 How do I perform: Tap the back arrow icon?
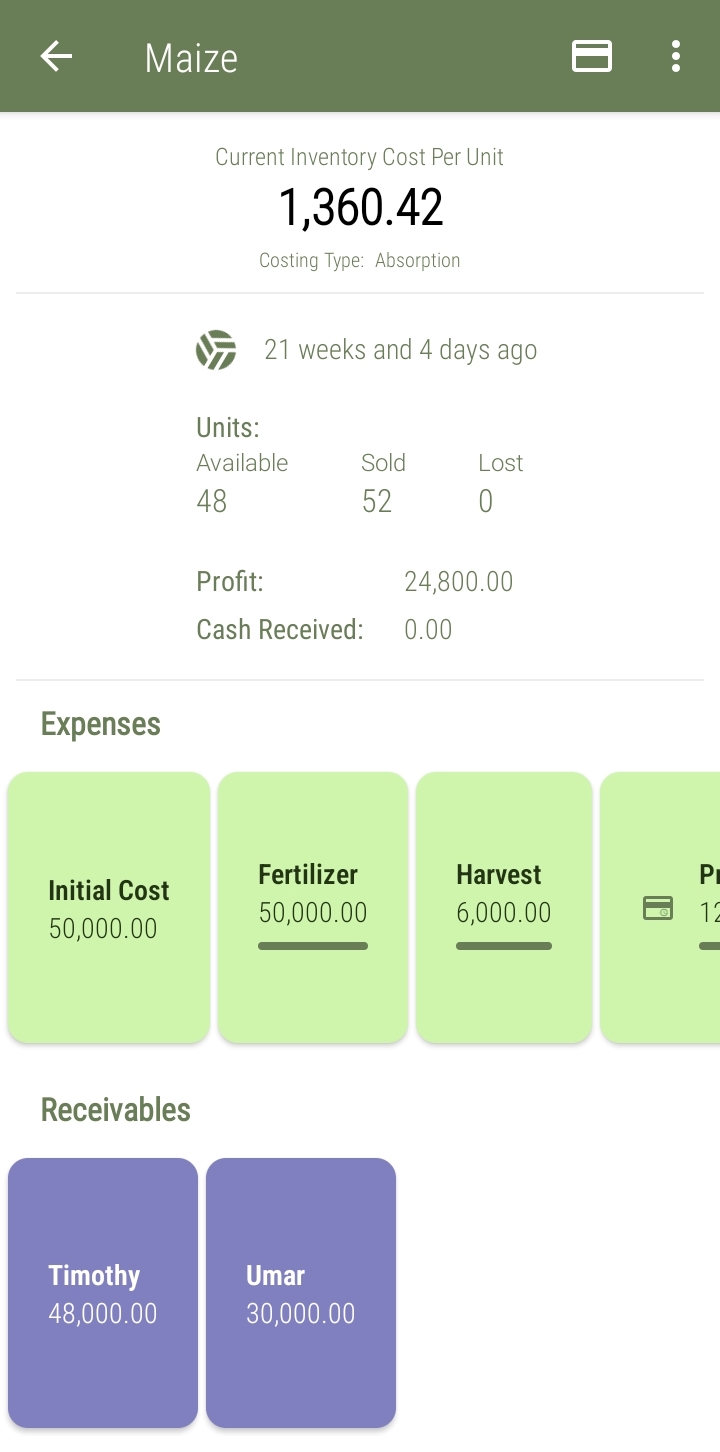tap(56, 56)
